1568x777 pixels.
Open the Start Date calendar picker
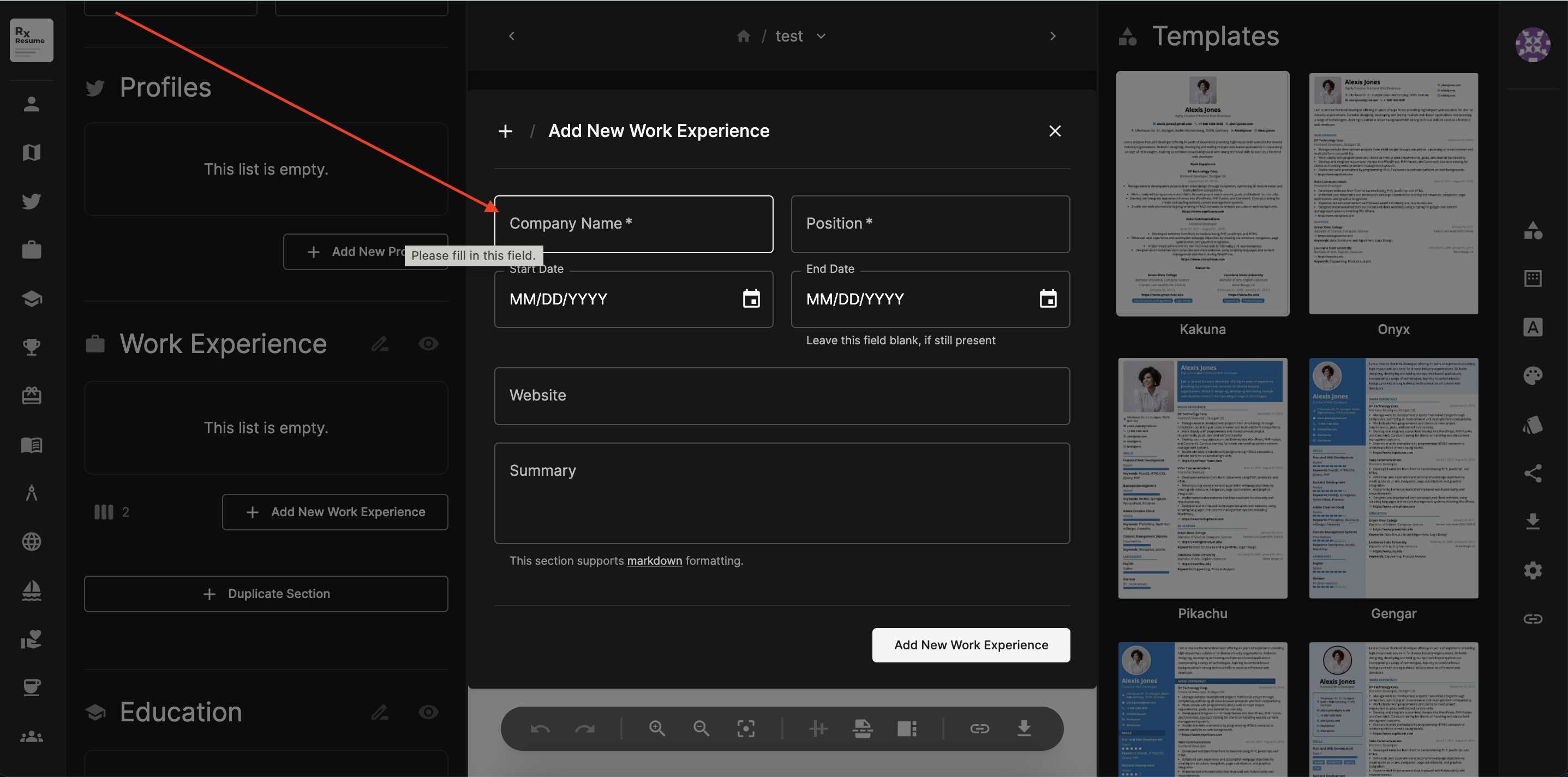751,299
